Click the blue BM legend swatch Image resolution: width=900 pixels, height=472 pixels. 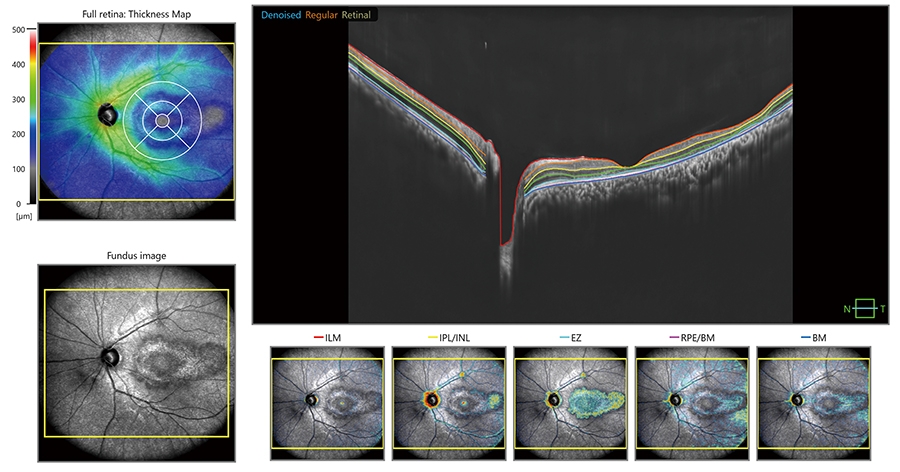coord(805,338)
